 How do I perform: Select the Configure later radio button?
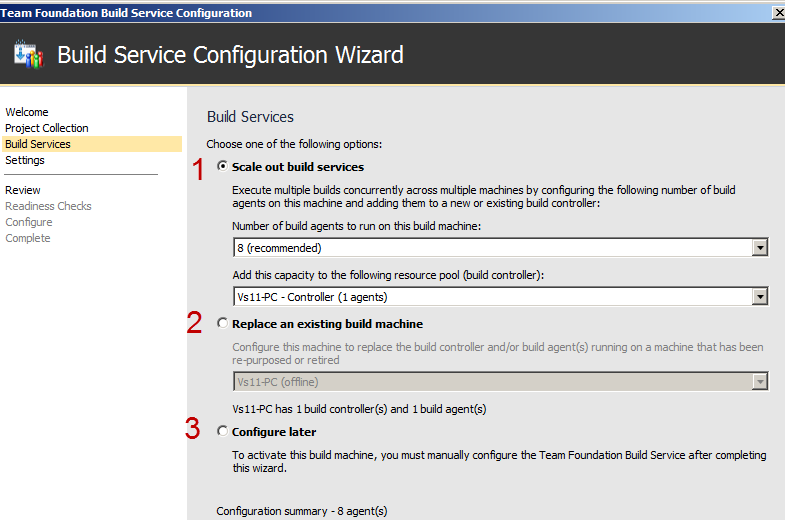(222, 431)
